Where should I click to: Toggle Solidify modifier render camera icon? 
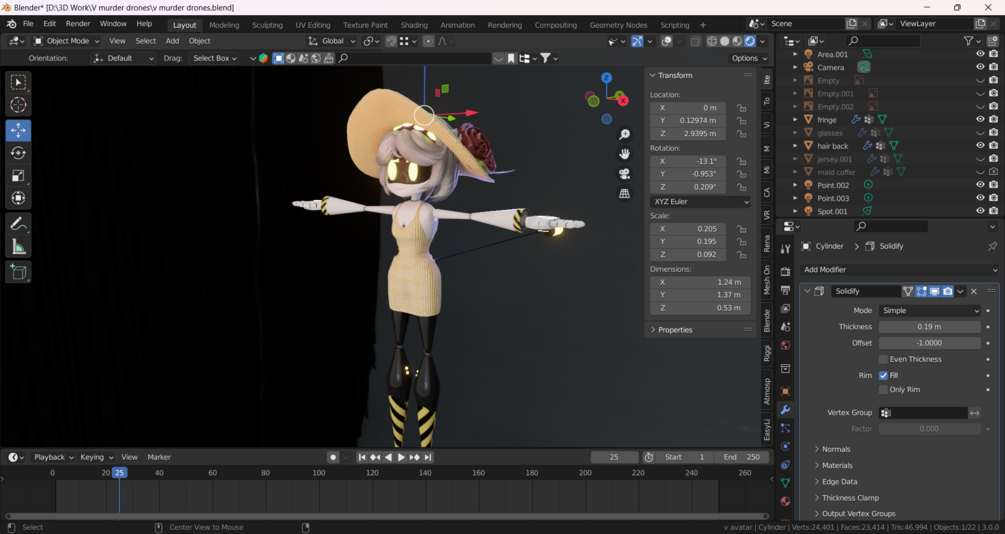click(x=947, y=291)
